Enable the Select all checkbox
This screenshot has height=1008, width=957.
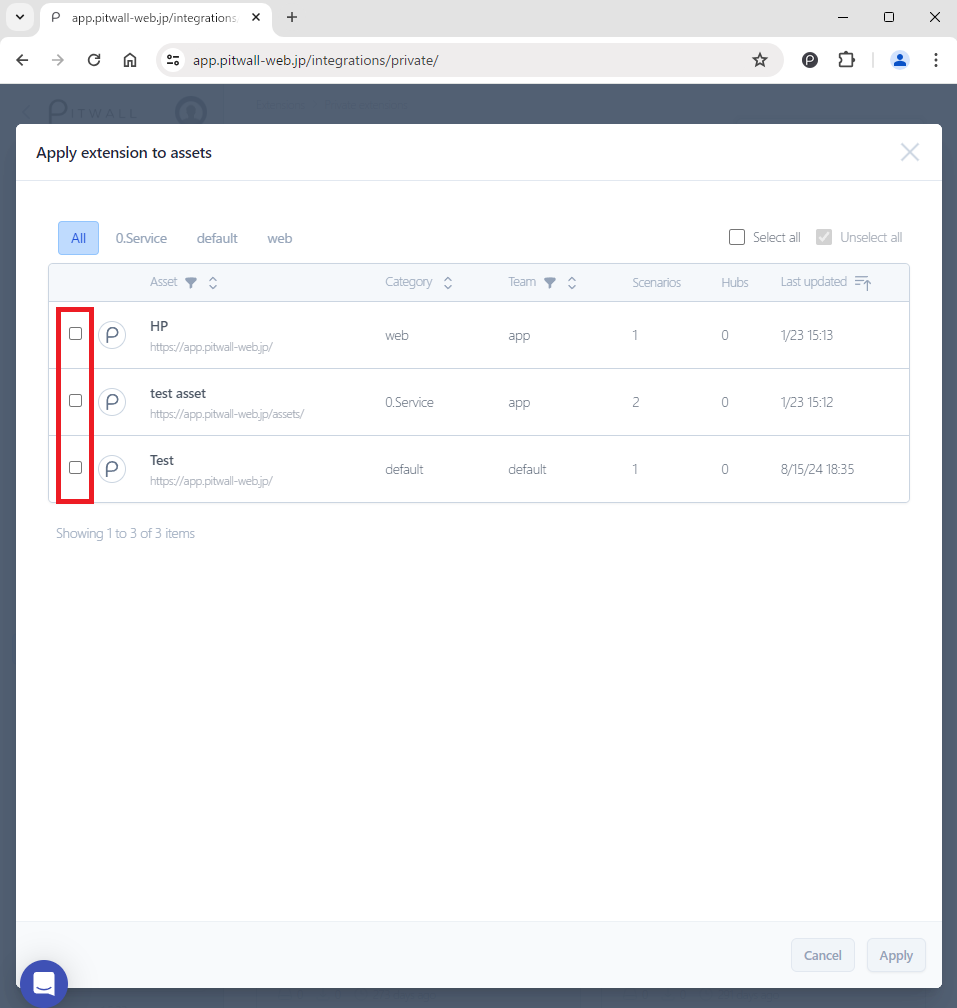pos(737,237)
